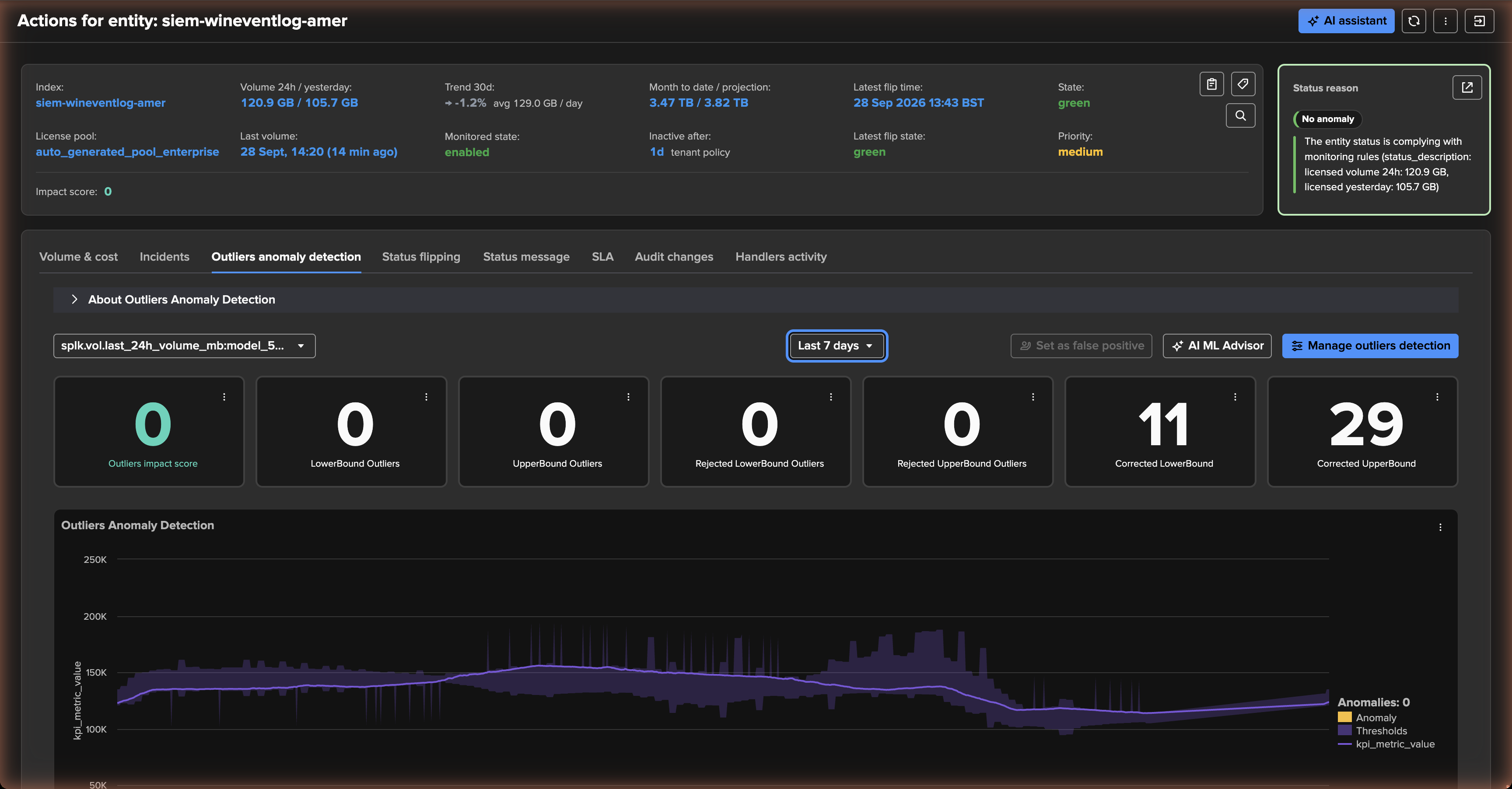Click the Impact score 0 value
The height and width of the screenshot is (789, 1512).
tap(108, 192)
